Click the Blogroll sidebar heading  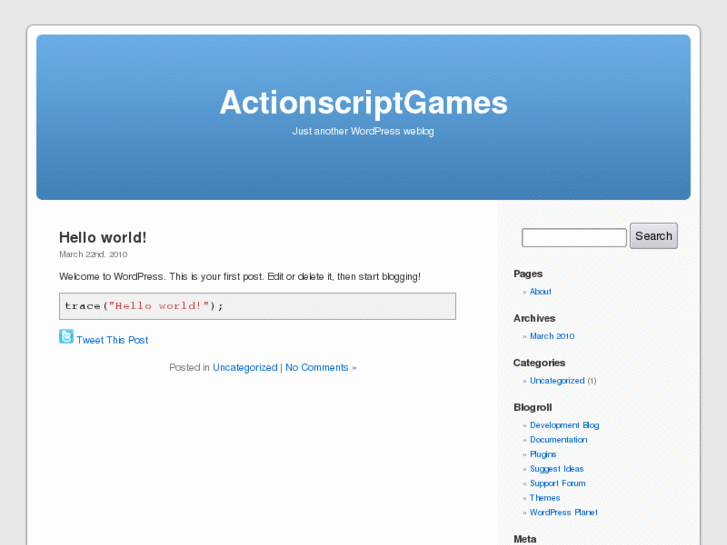click(532, 407)
